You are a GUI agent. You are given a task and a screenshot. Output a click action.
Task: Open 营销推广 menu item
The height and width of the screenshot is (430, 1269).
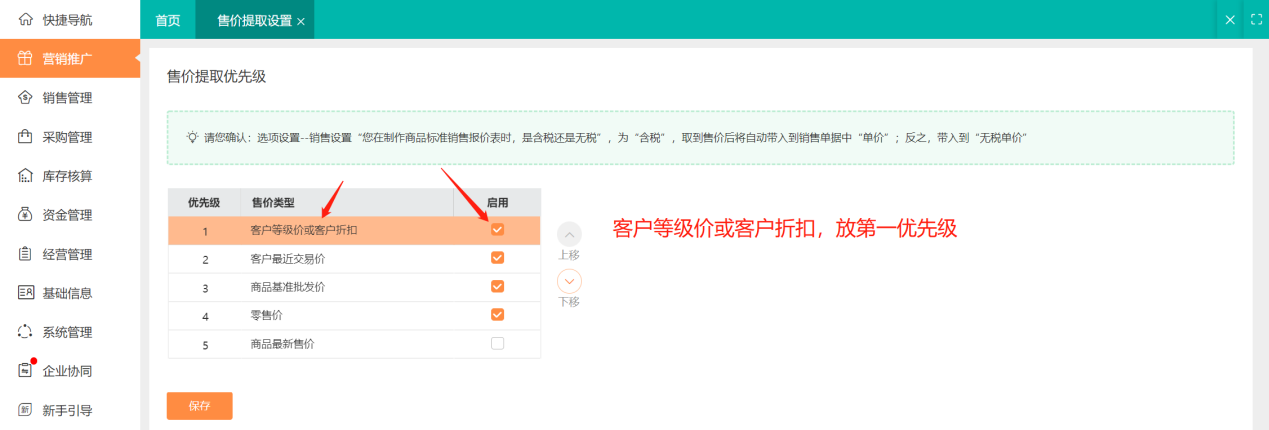pyautogui.click(x=70, y=59)
